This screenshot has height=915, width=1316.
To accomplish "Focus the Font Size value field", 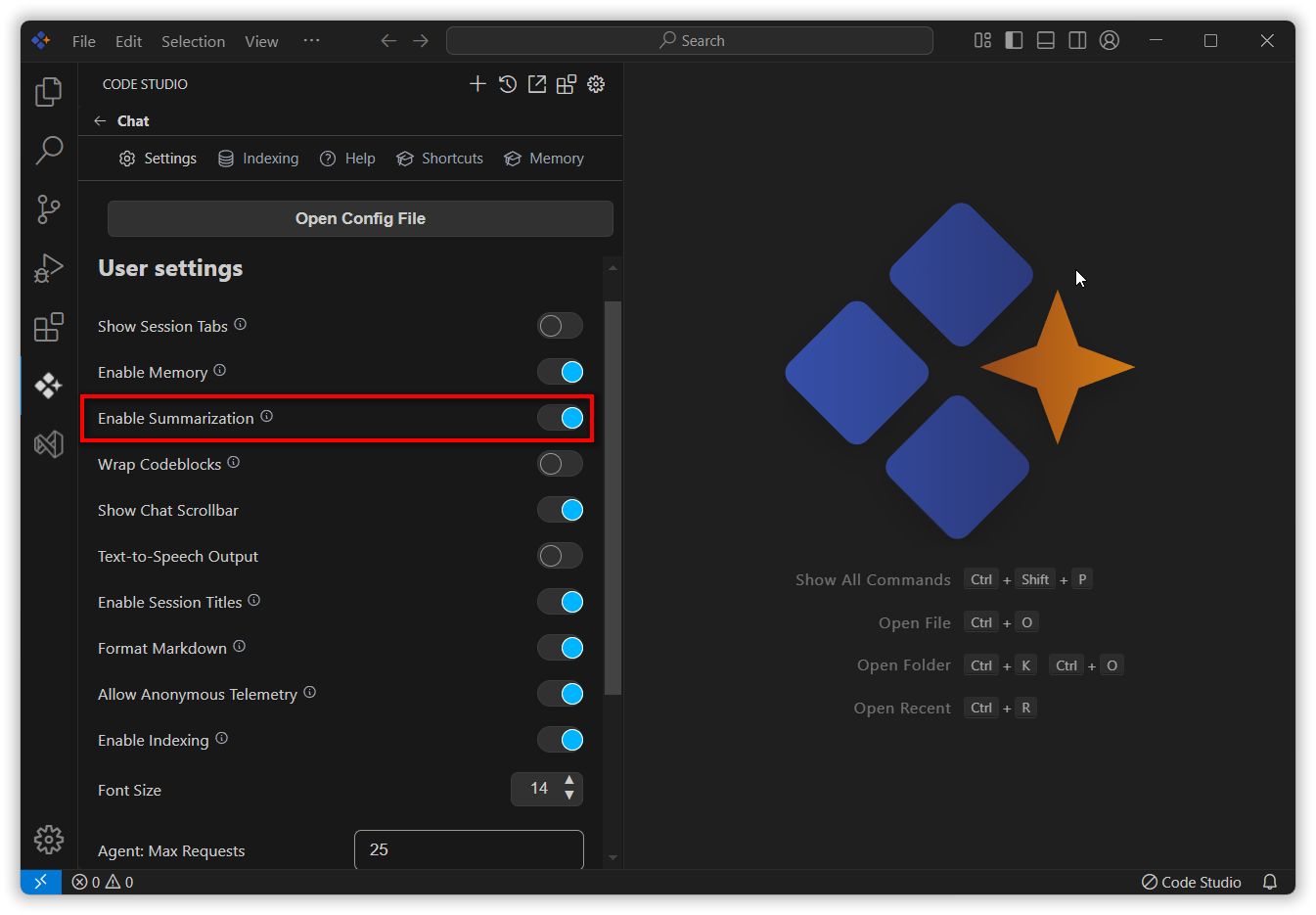I will pyautogui.click(x=539, y=789).
